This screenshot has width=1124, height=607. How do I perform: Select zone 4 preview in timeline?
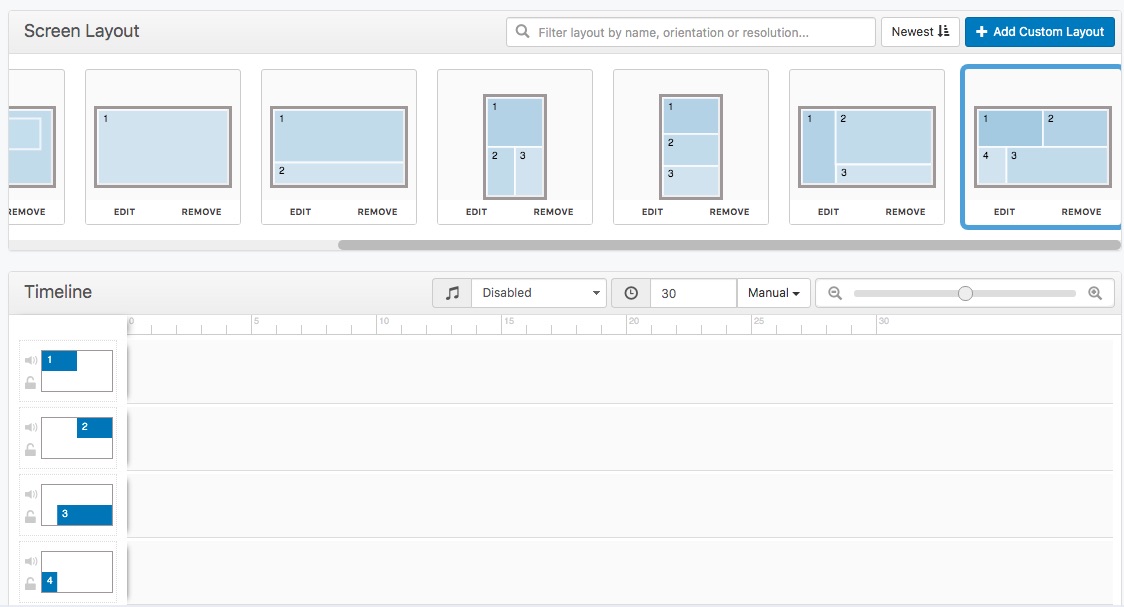coord(77,572)
